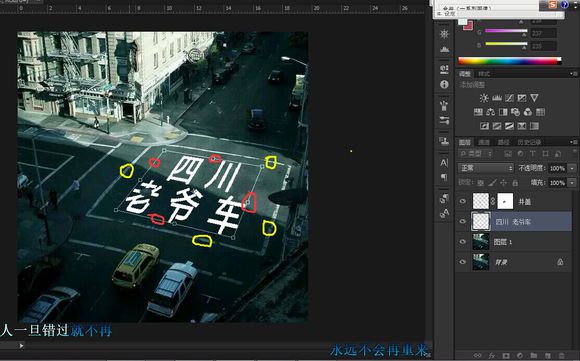Click the G channel color slider
Viewport: 580px width, 361px height.
tap(506, 31)
